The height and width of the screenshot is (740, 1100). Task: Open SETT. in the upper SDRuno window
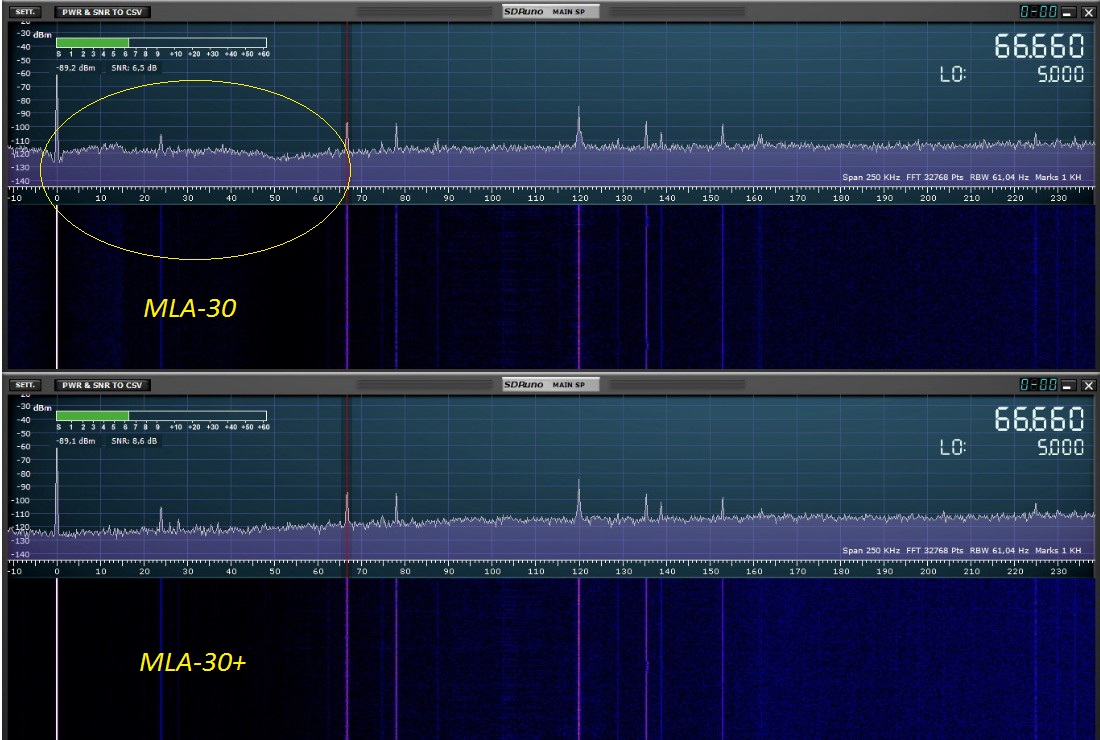[x=25, y=12]
